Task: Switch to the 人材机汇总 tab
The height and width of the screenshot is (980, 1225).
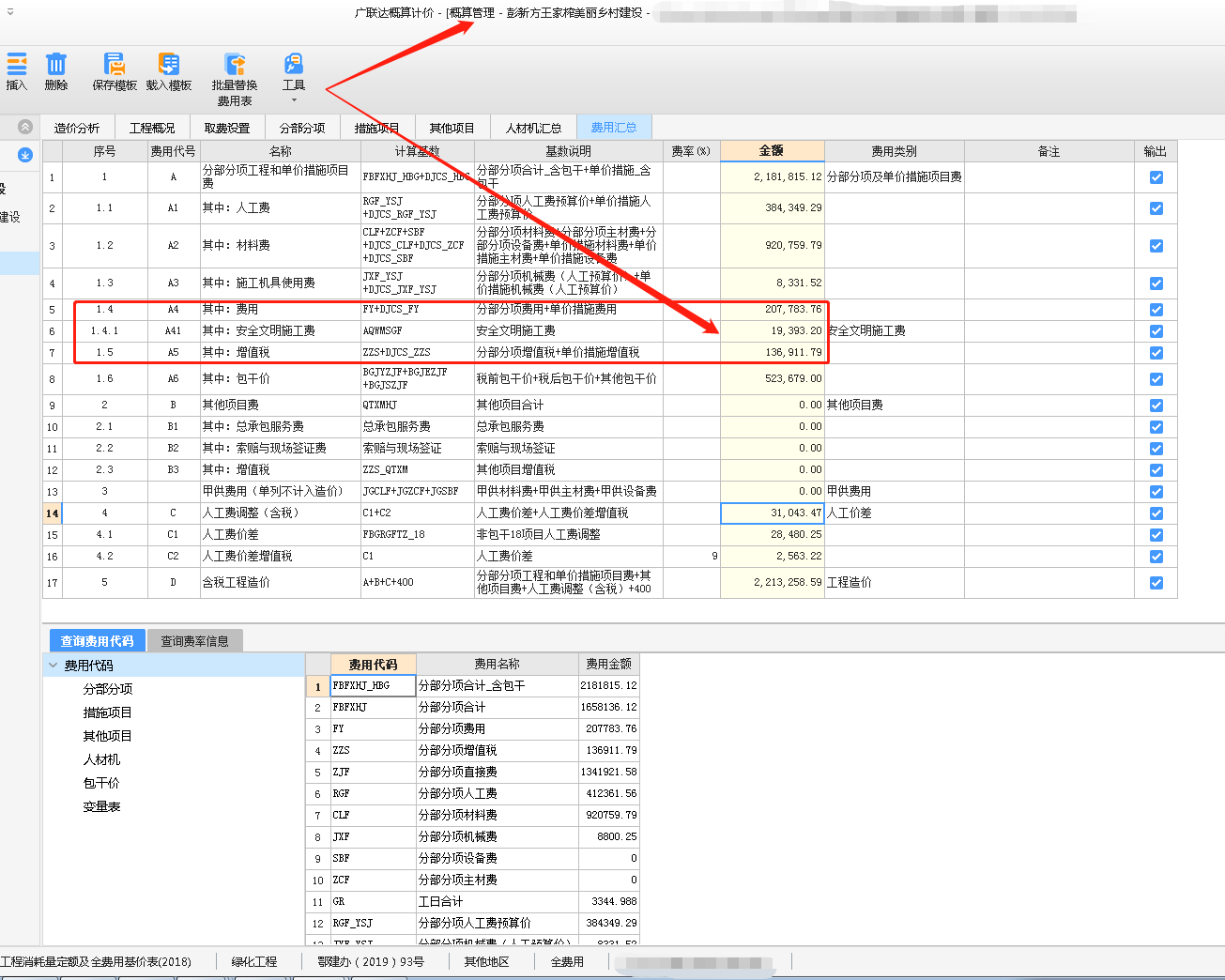Action: coord(533,128)
